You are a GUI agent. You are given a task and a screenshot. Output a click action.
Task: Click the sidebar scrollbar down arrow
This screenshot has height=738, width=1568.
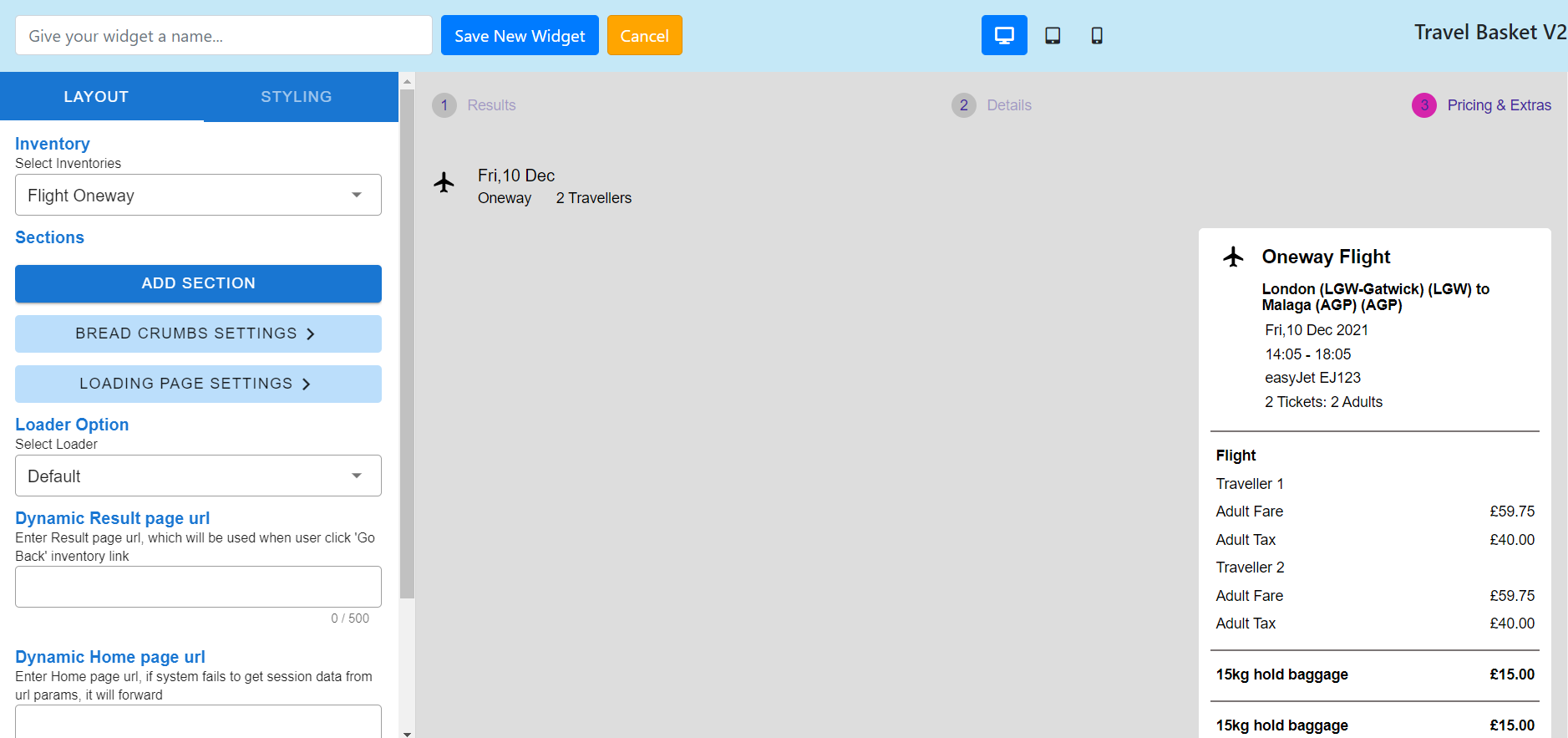(407, 733)
